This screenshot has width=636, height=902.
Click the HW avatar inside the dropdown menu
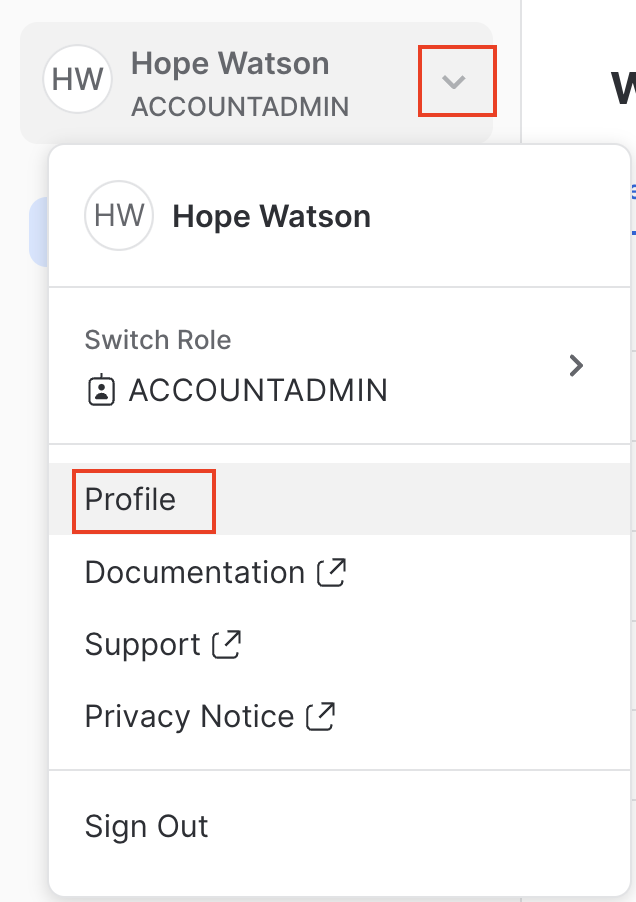click(x=119, y=215)
